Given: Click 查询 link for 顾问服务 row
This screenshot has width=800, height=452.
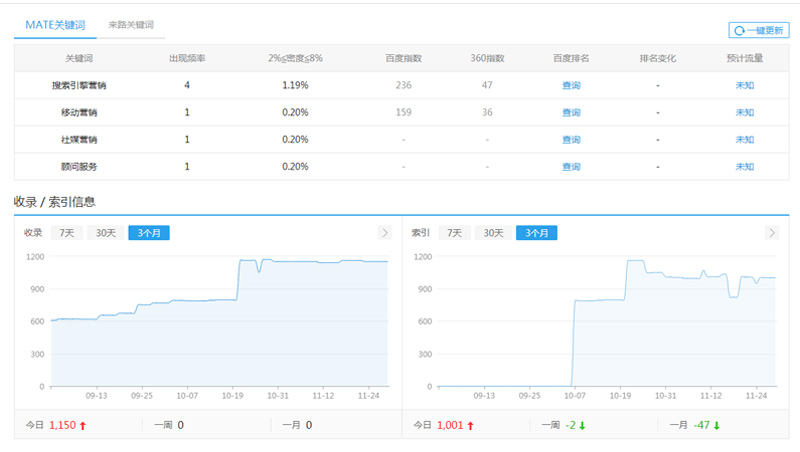Looking at the screenshot, I should (x=570, y=166).
